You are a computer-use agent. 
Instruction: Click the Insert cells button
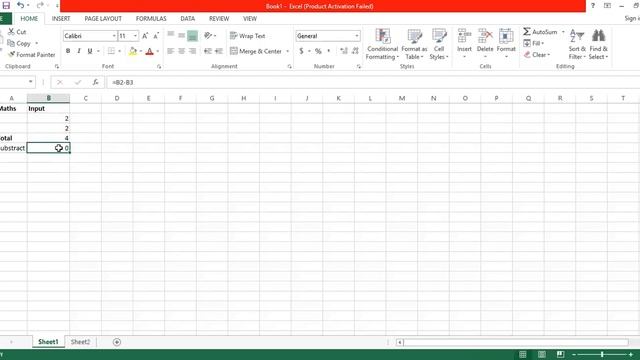[464, 43]
